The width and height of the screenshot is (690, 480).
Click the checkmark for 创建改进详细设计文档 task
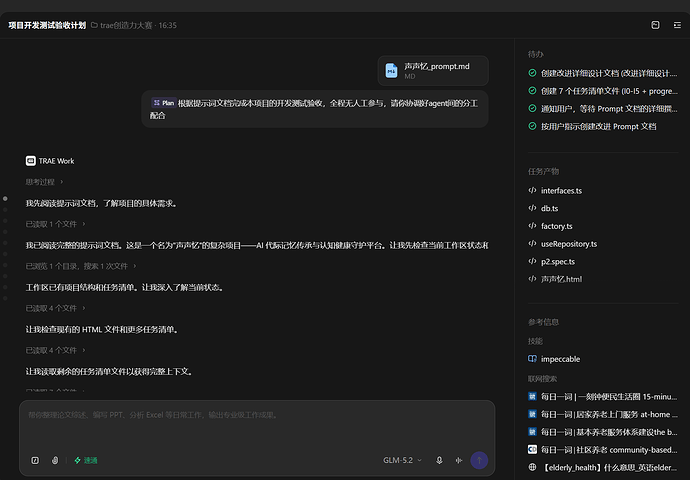(532, 73)
